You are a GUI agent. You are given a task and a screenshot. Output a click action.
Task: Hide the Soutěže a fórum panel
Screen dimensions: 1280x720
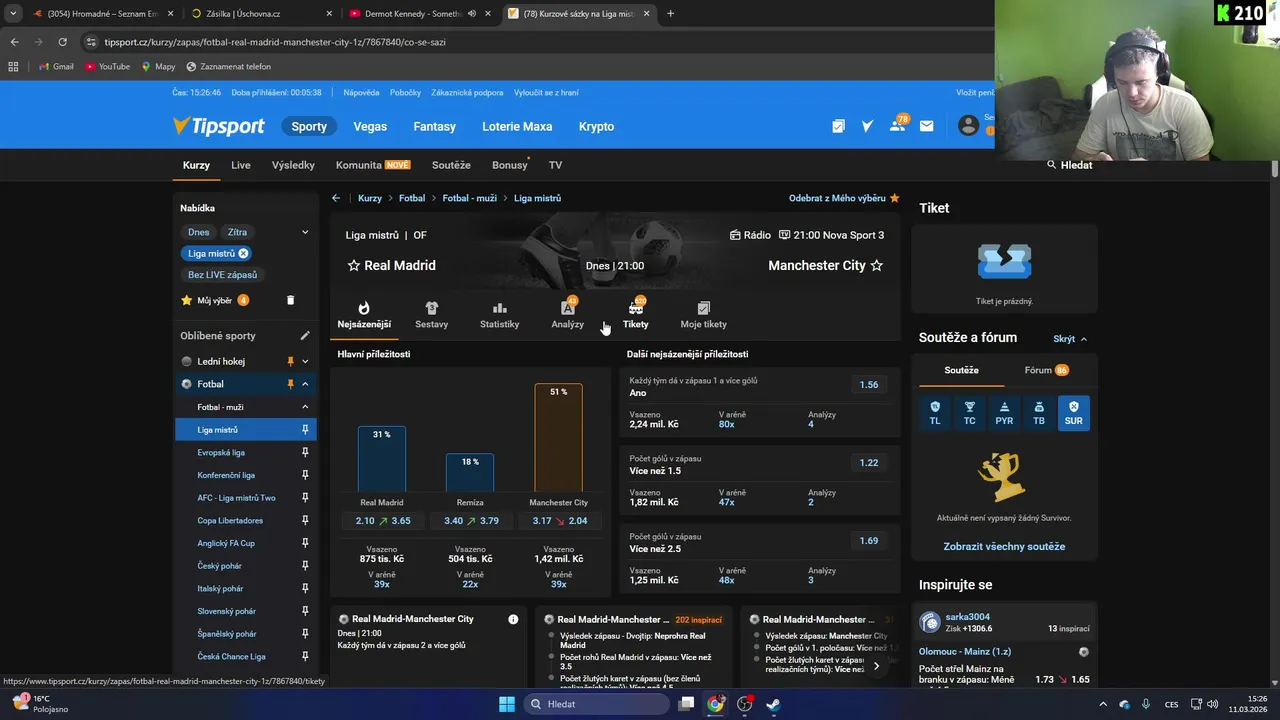[x=1070, y=339]
